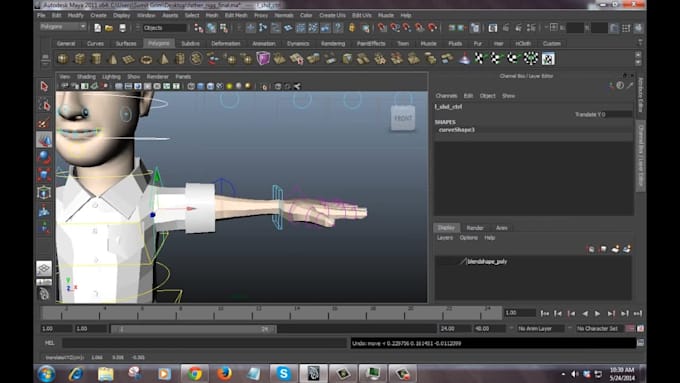Choose the Lasso select tool
The image size is (680, 383).
coord(44,105)
